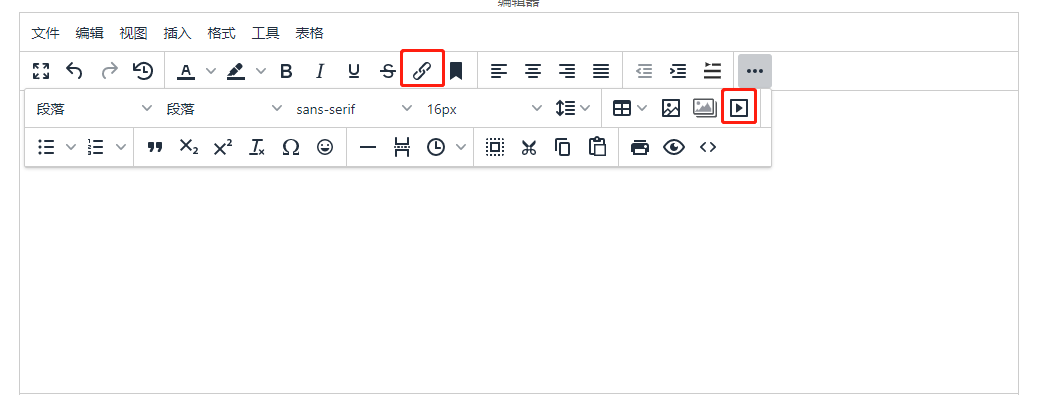Toggle italic formatting
Viewport: 1046px width, 395px height.
tap(320, 71)
